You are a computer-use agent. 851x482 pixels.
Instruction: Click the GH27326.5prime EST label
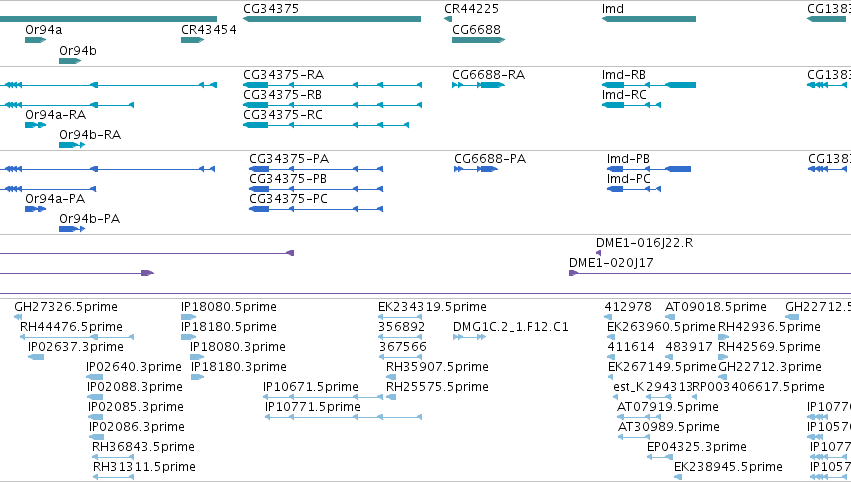[66, 307]
